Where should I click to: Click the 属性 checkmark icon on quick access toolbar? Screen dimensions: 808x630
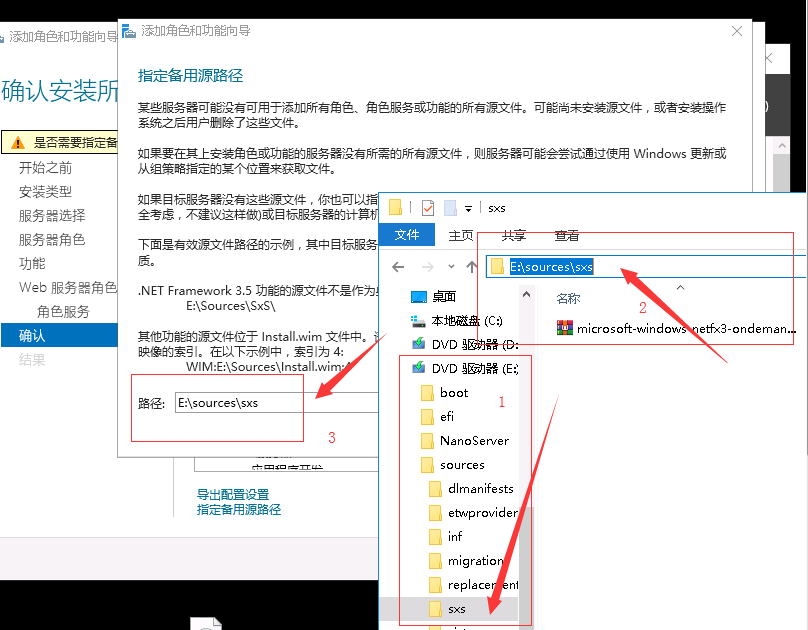pos(426,207)
